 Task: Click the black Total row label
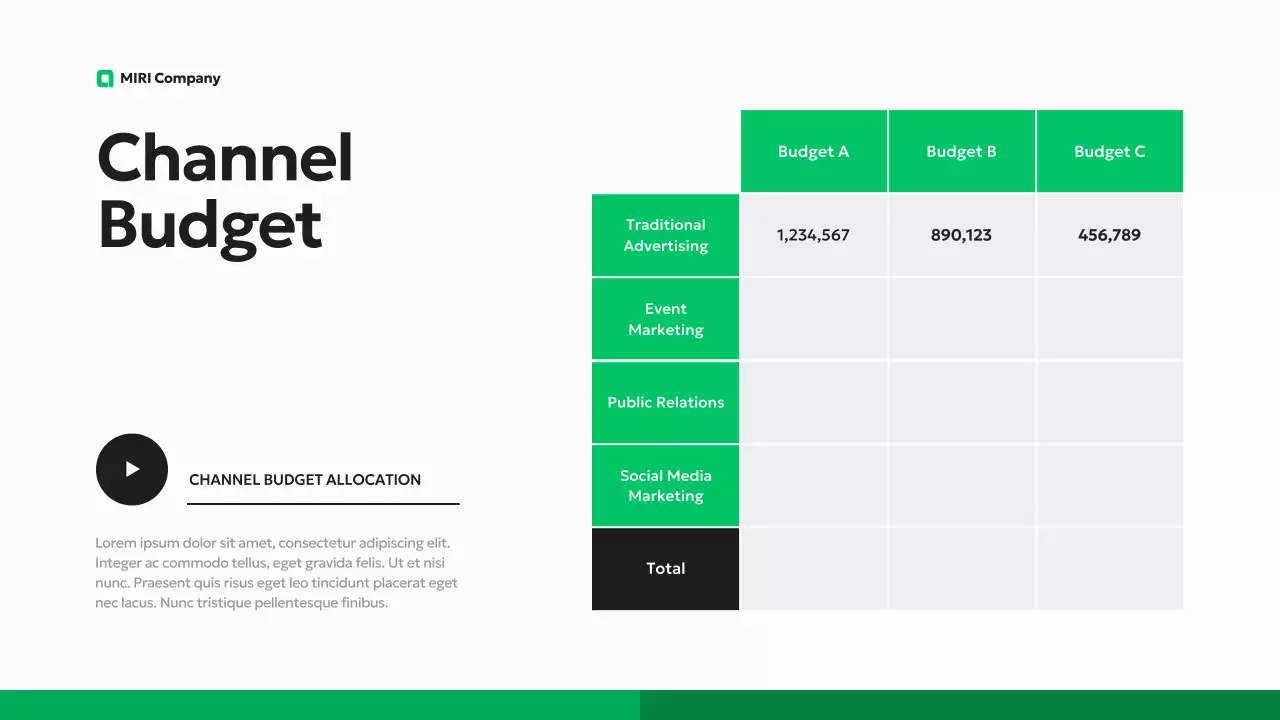point(665,569)
